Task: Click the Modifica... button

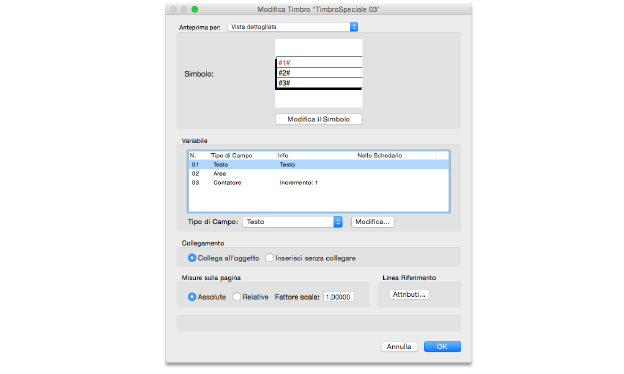Action: pyautogui.click(x=373, y=222)
